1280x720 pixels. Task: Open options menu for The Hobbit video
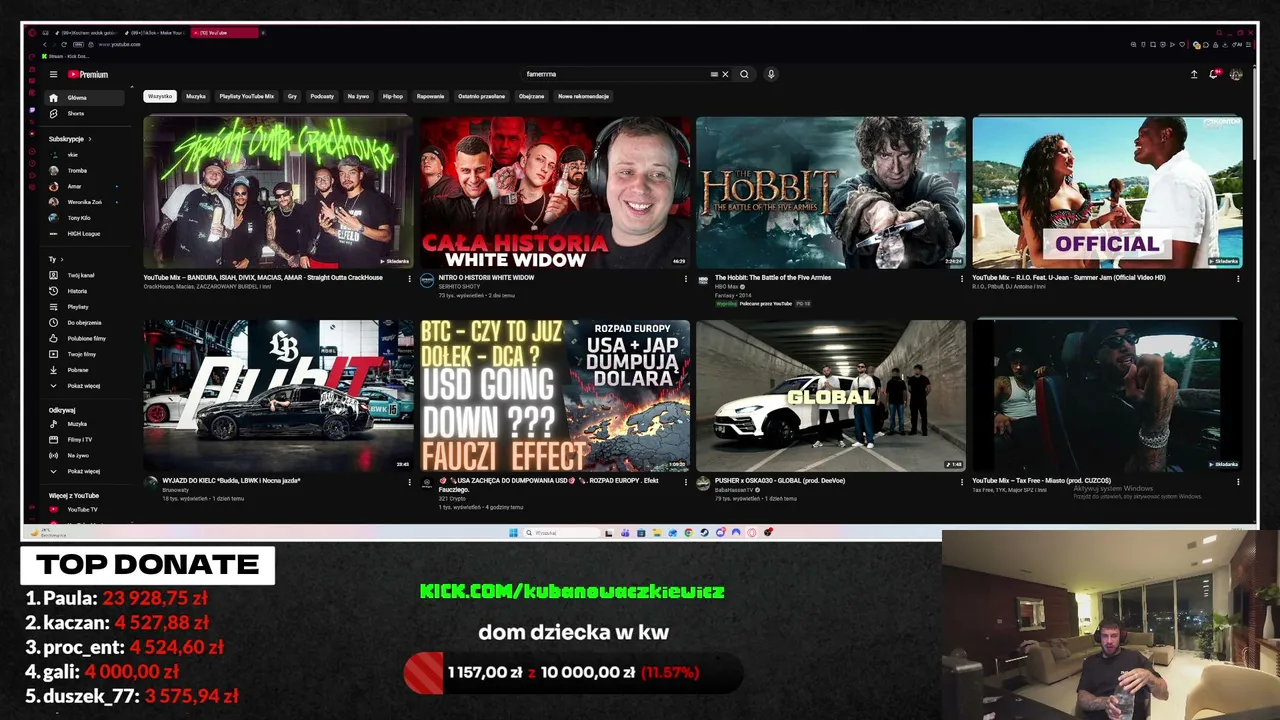962,279
